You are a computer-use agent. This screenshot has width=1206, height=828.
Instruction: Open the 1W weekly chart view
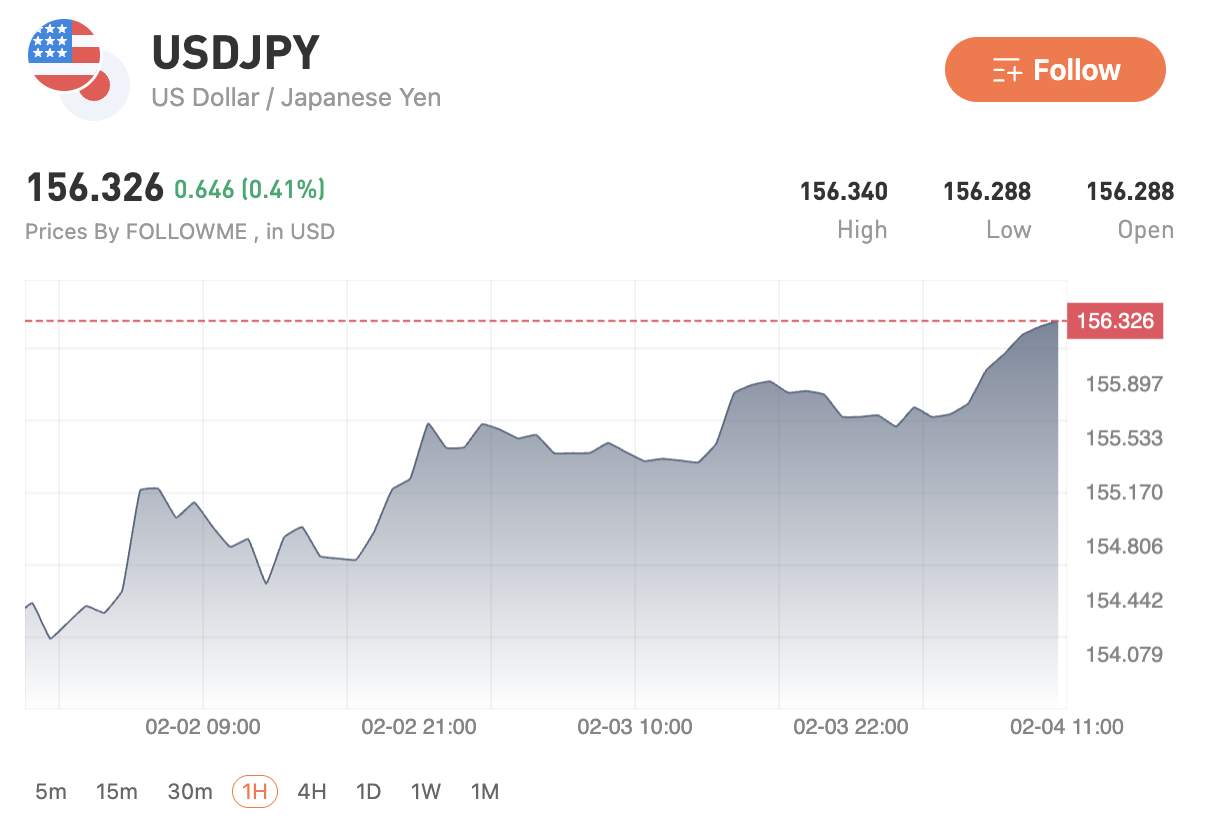click(x=425, y=791)
